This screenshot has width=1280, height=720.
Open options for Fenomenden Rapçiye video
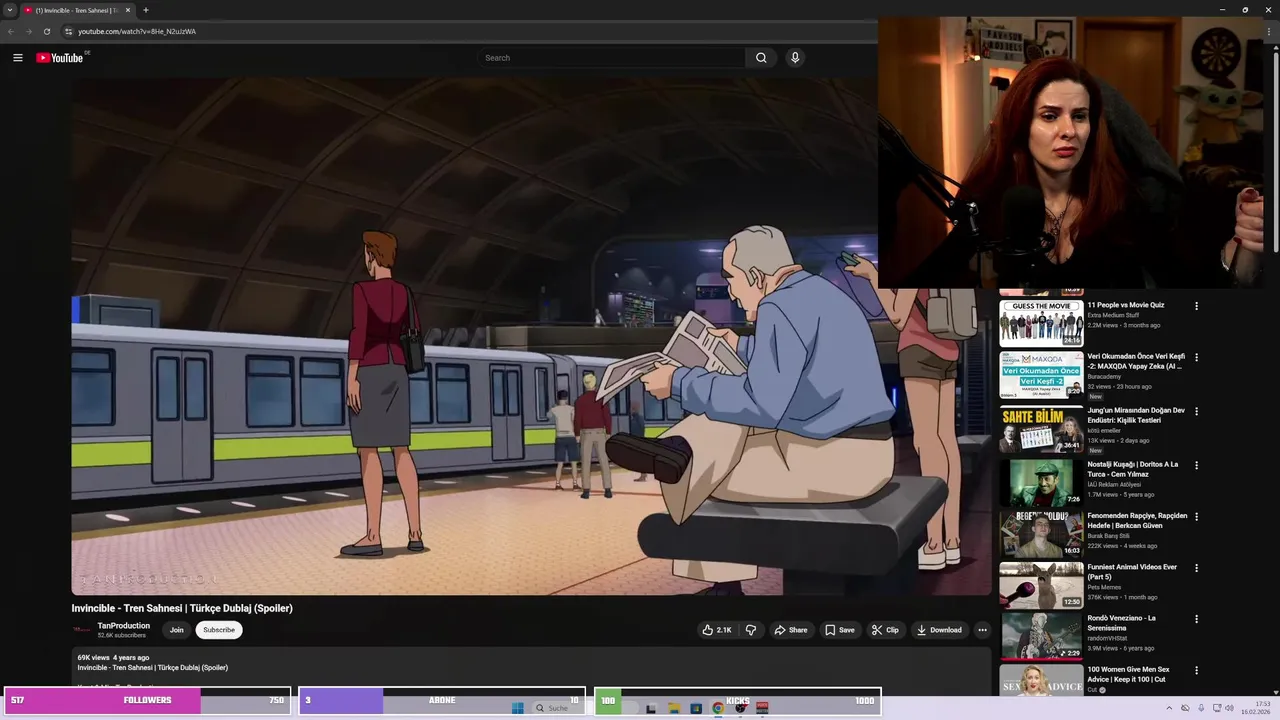click(x=1196, y=517)
